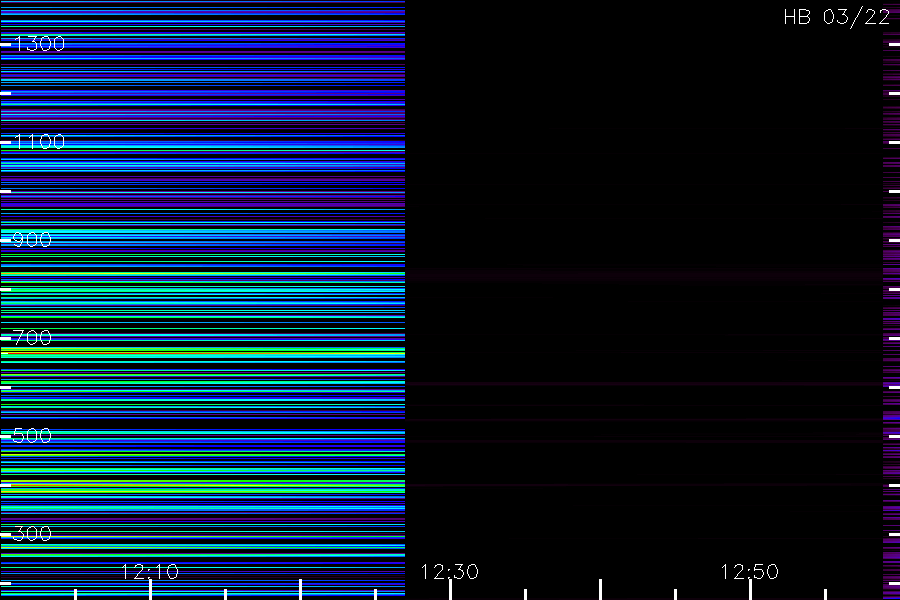Select the tick mark below 12:10
Viewport: 900px width, 600px height.
(x=150, y=590)
